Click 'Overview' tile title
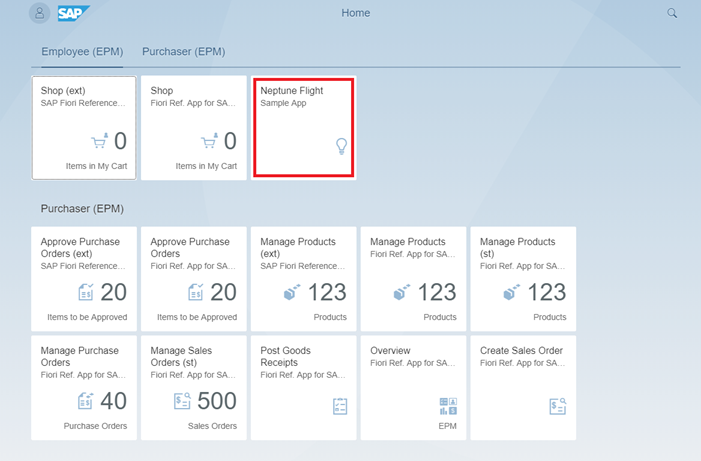 [x=390, y=351]
